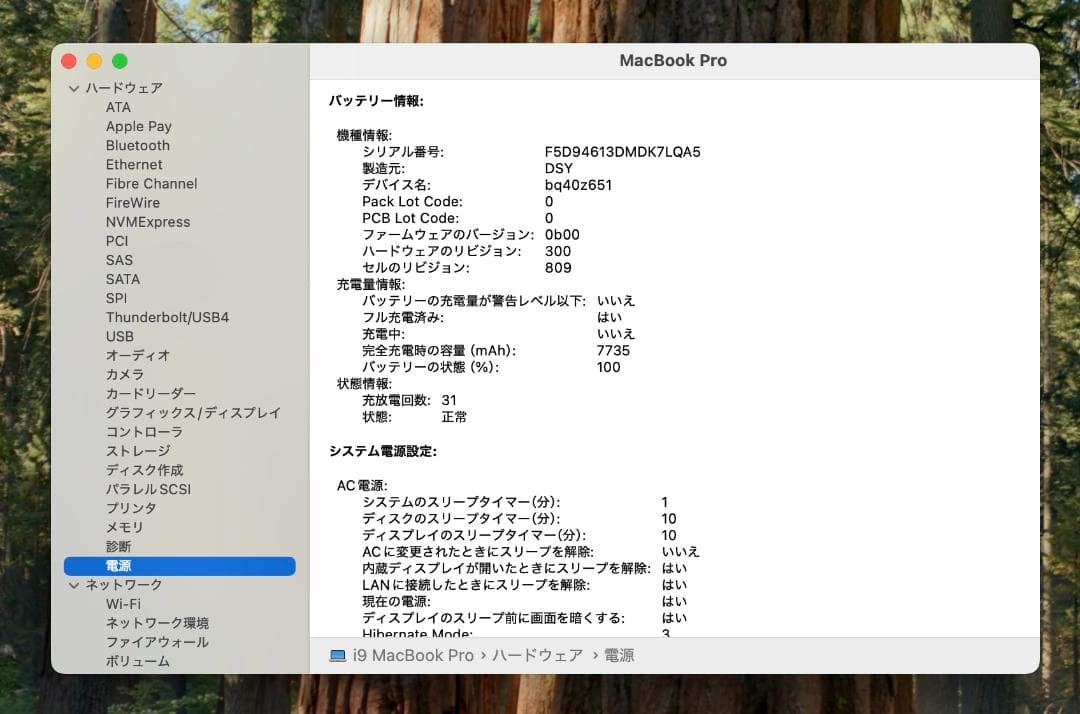Open the Fibre Channel section
The height and width of the screenshot is (714, 1080).
(151, 183)
